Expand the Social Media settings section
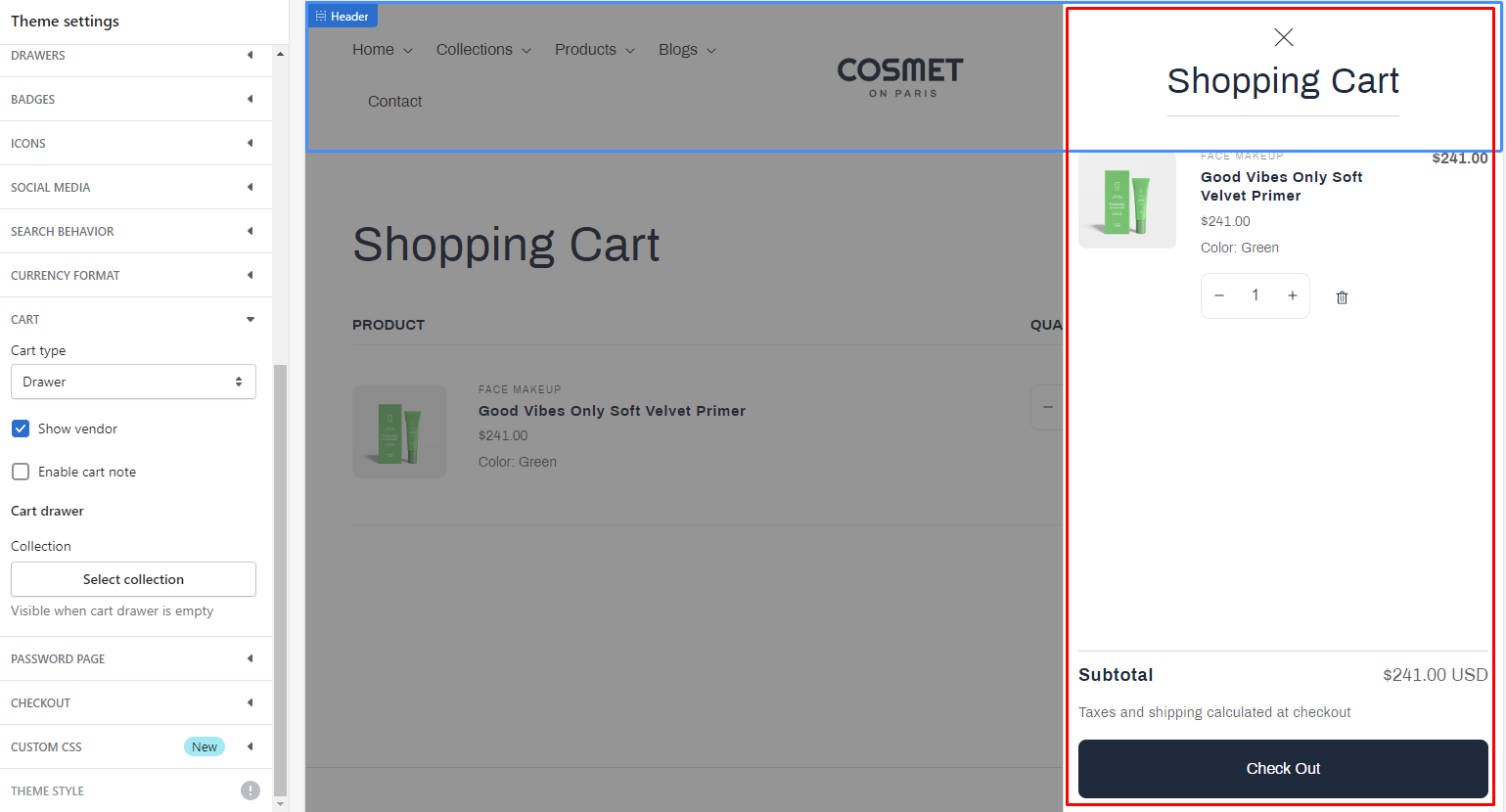Screen dimensions: 1506x812 click(x=134, y=187)
